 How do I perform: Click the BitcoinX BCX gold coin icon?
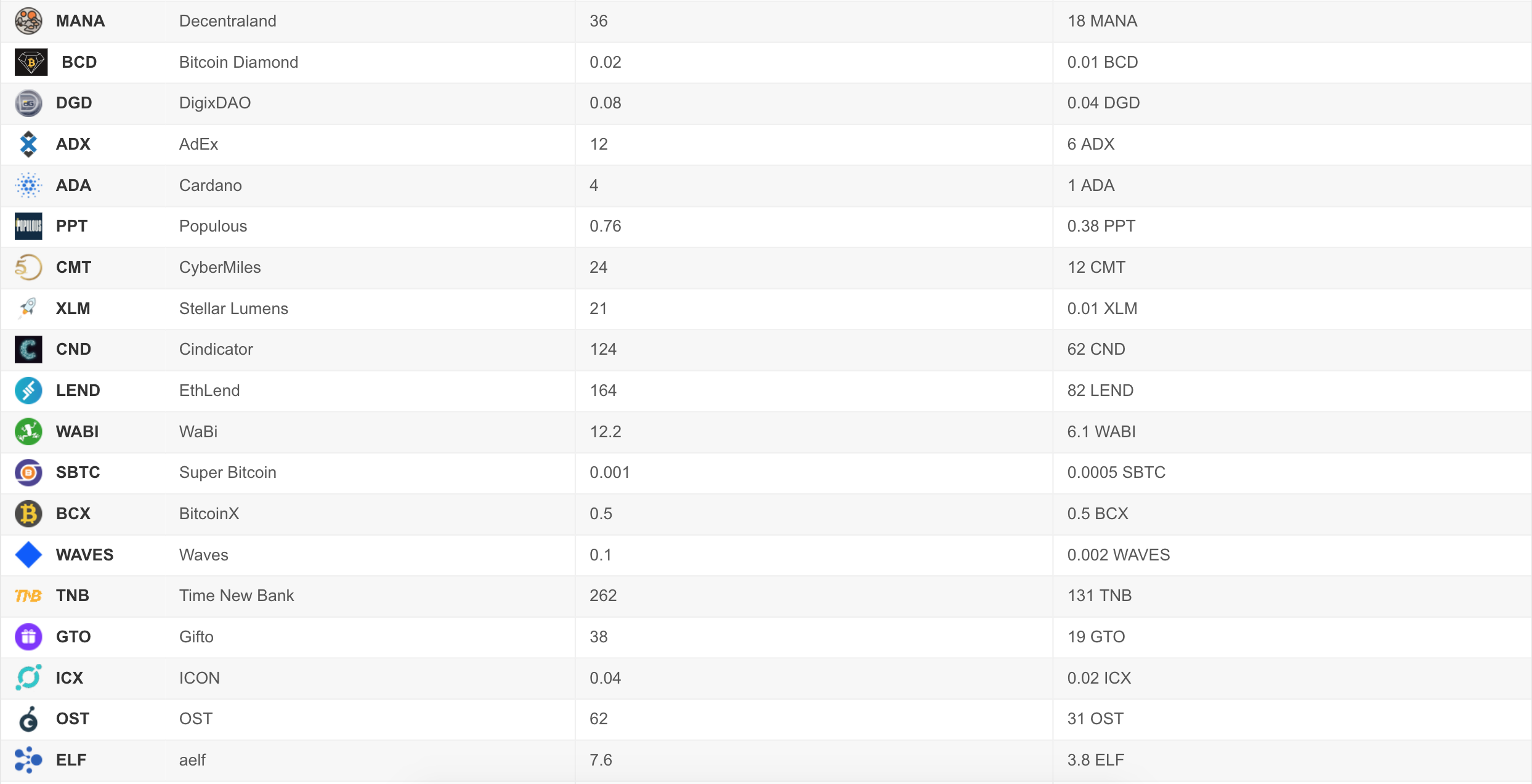(x=28, y=514)
